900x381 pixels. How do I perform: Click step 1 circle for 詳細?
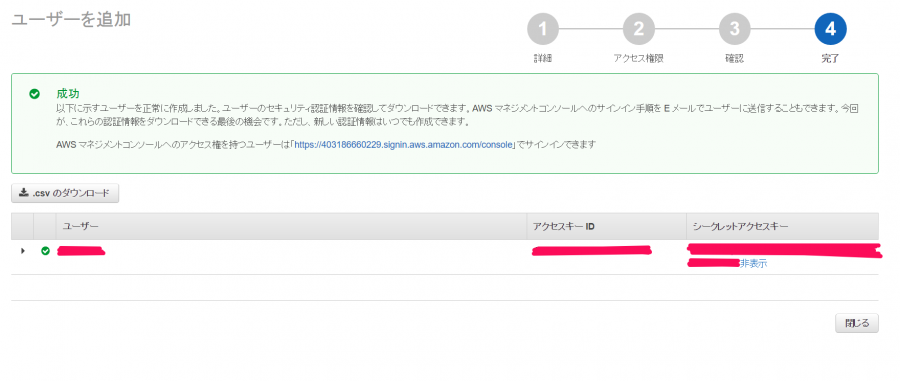pos(542,29)
